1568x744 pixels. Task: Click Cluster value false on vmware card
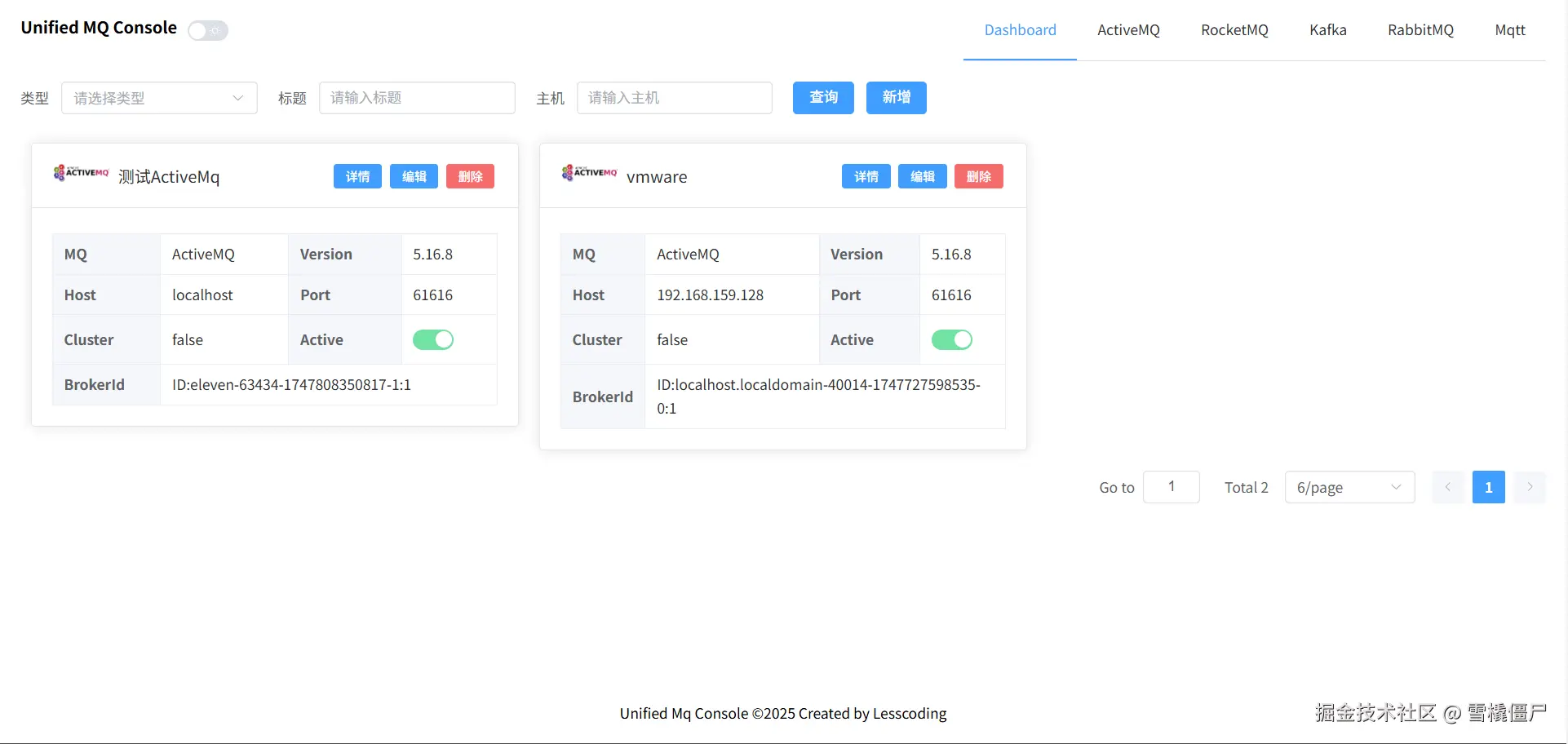pos(672,340)
